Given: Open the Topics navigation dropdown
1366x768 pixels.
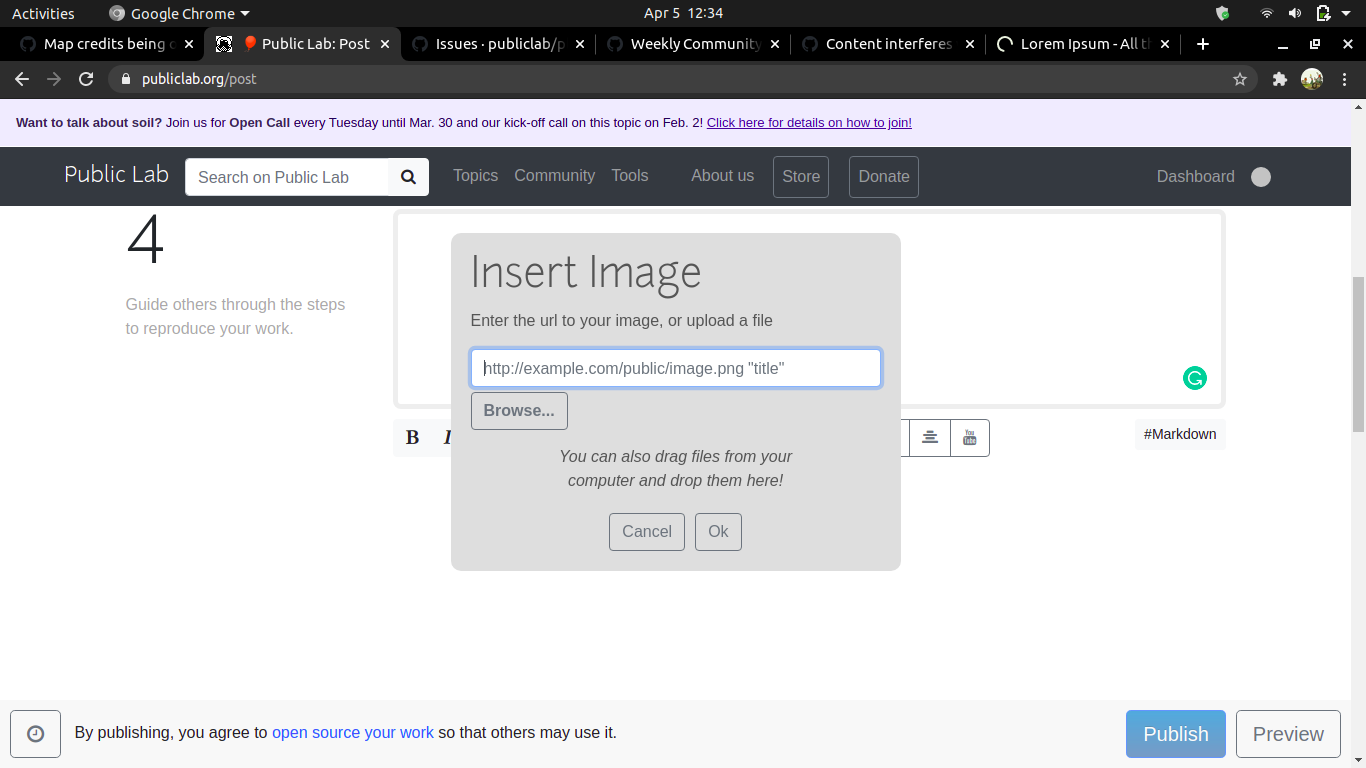Looking at the screenshot, I should click(475, 176).
